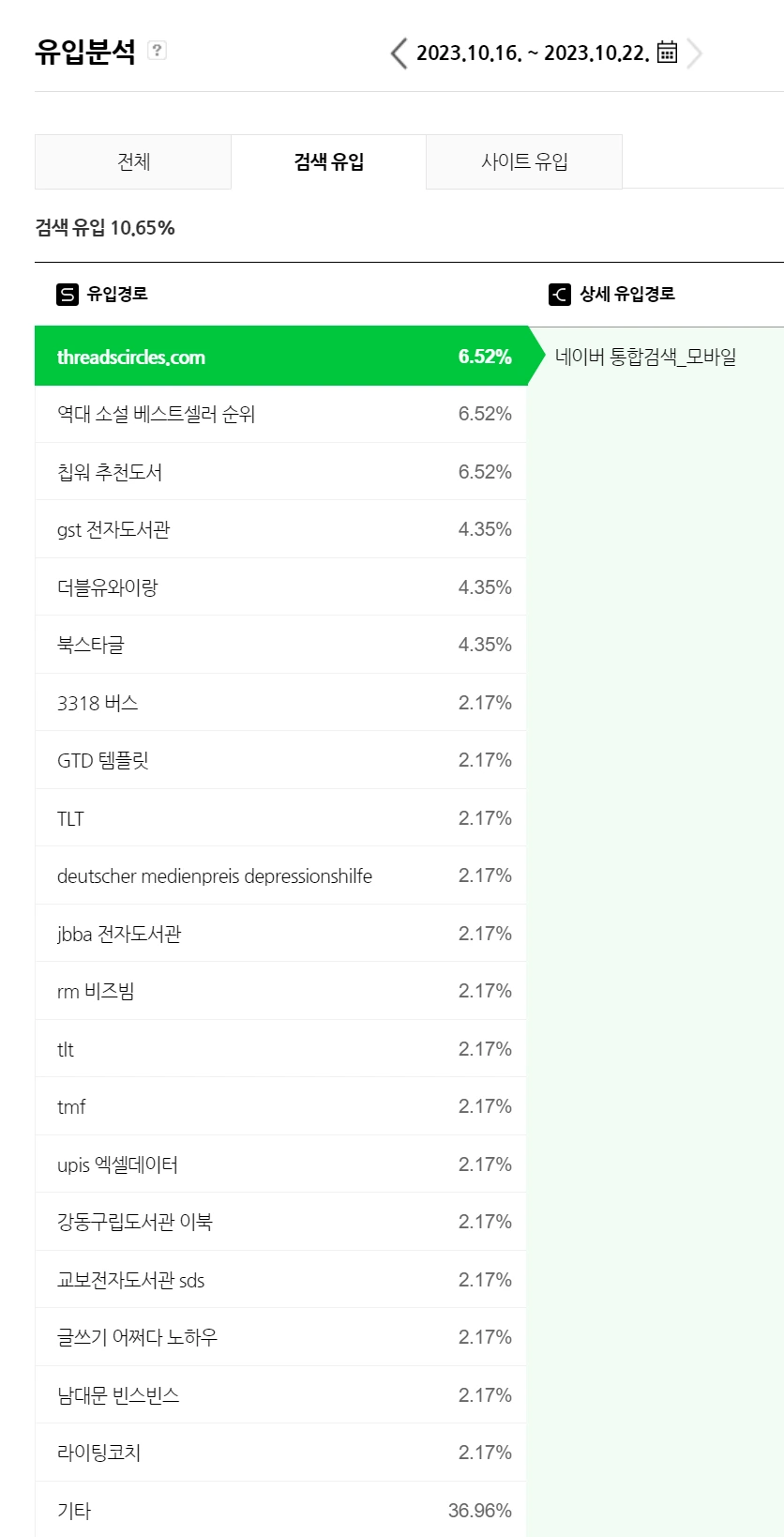
Task: Advance to next week with right arrow
Action: (x=694, y=53)
